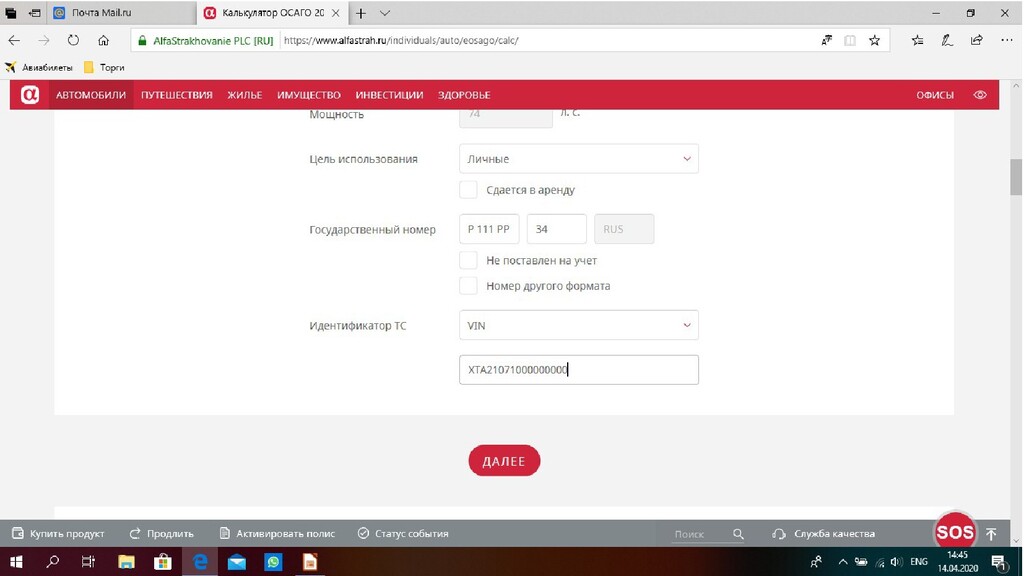1024x576 pixels.
Task: Open the Торги bookmarks folder
Action: tap(104, 67)
